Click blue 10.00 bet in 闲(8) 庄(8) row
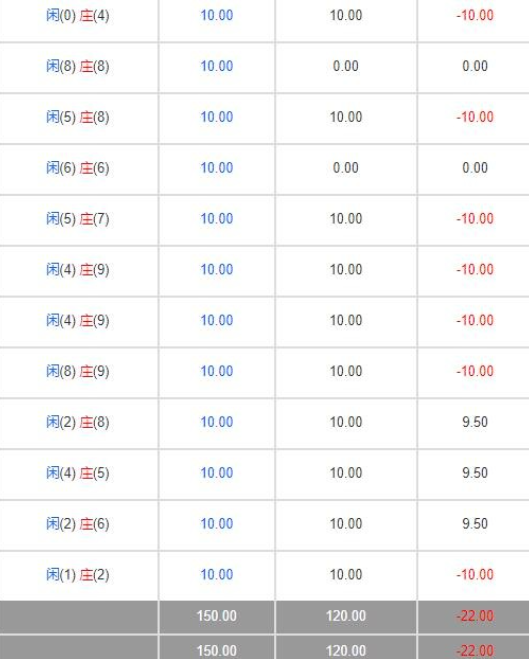Image resolution: width=529 pixels, height=659 pixels. (x=217, y=66)
